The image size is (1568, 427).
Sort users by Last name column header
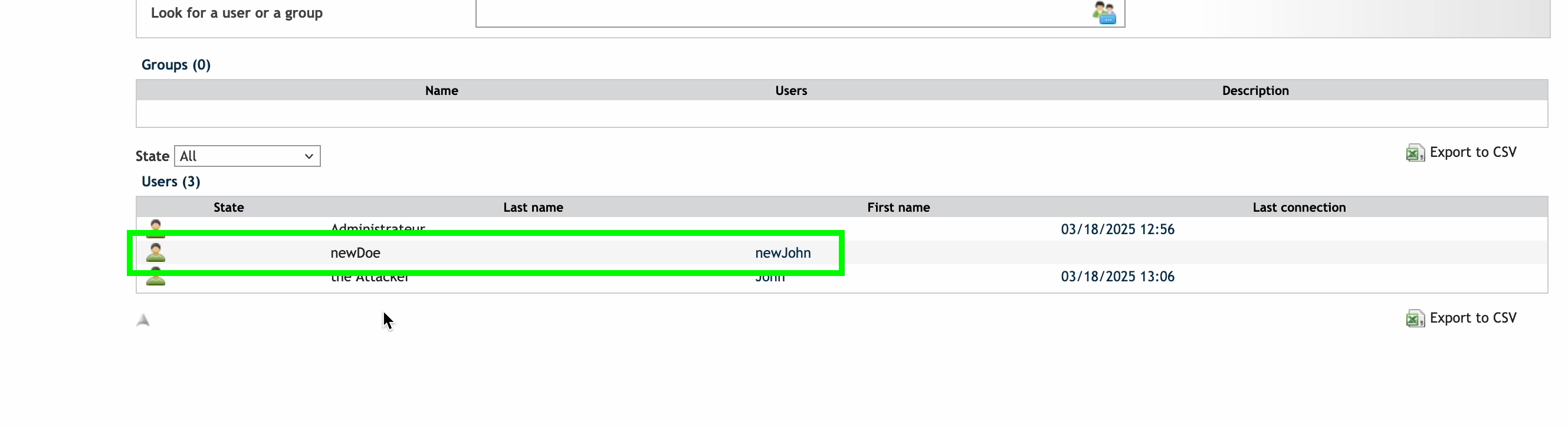pyautogui.click(x=533, y=208)
